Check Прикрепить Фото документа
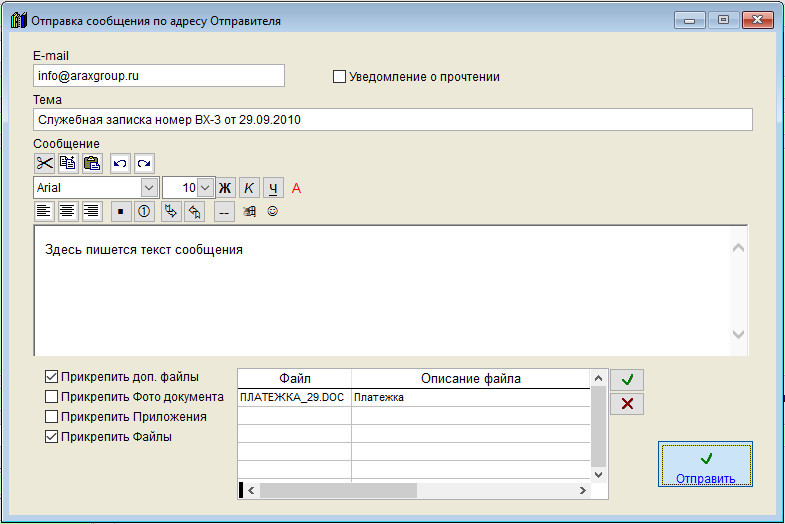Image resolution: width=785 pixels, height=524 pixels. pos(51,397)
